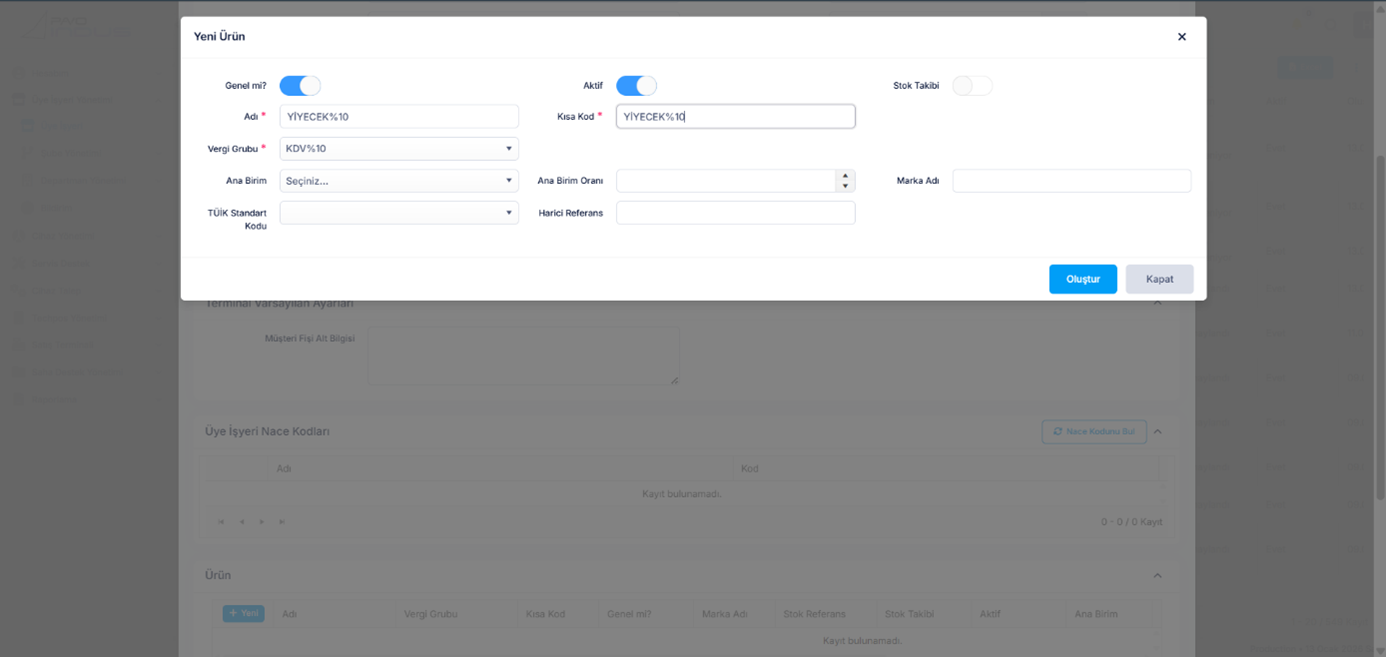
Task: Select the Harici Referans input box
Action: click(735, 213)
